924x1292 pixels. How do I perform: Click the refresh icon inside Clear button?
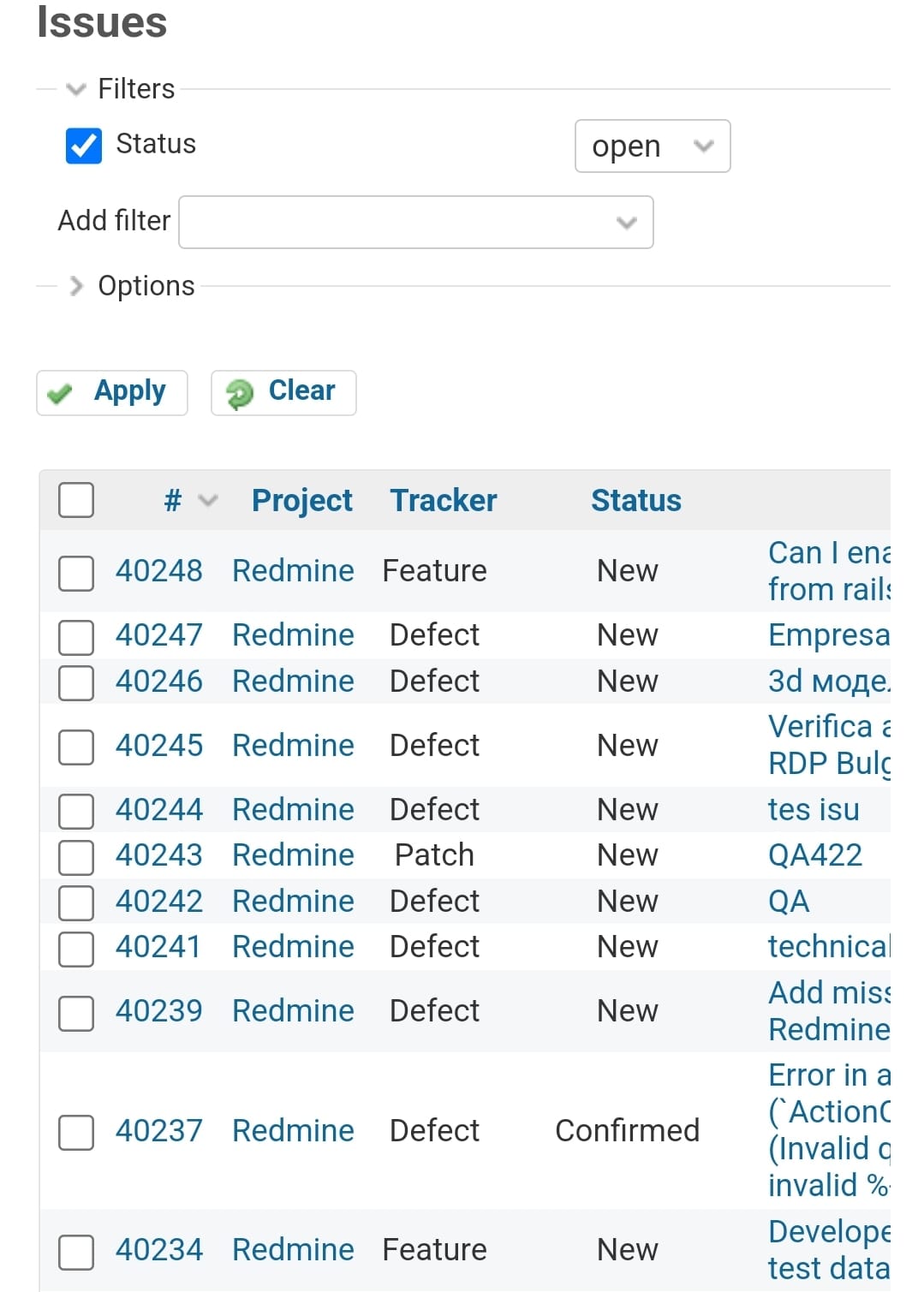click(241, 393)
